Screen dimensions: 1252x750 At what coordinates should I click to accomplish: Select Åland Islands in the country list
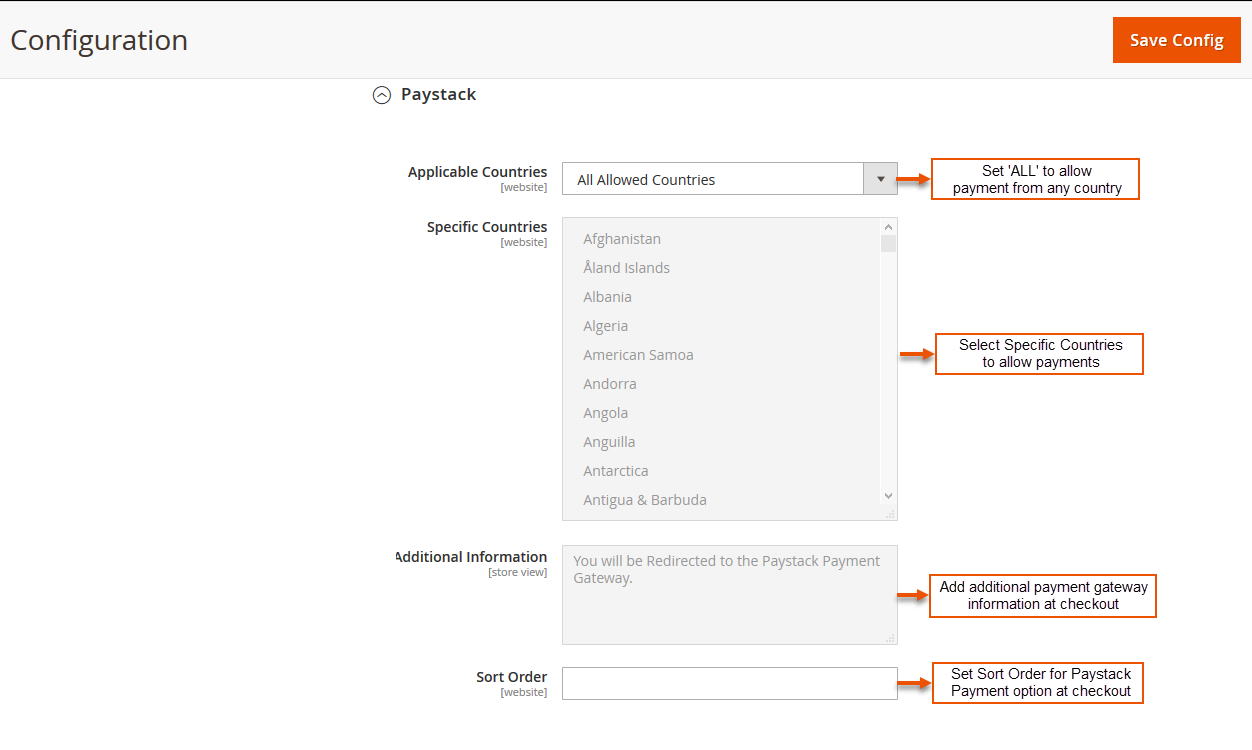point(626,268)
